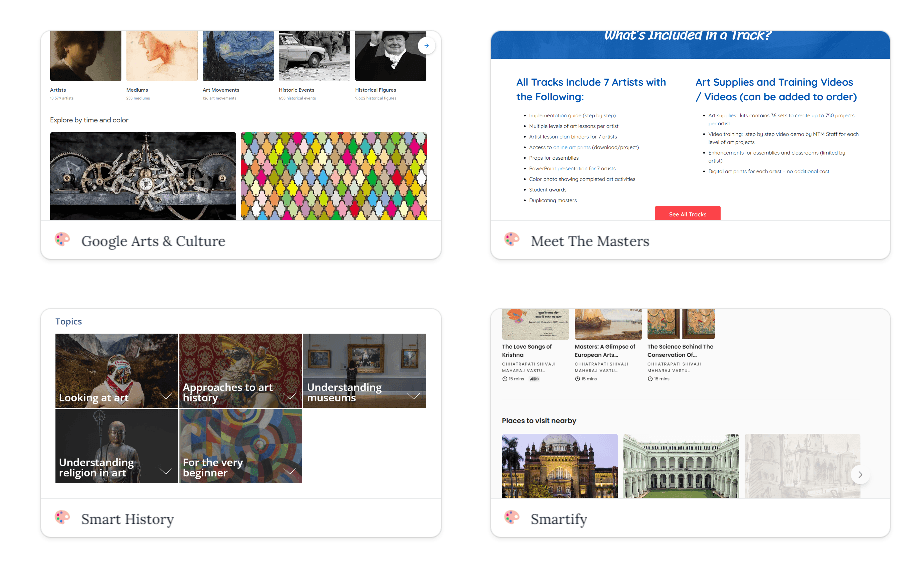Click the palette icon beside Google Arts & Culture

[x=62, y=239]
